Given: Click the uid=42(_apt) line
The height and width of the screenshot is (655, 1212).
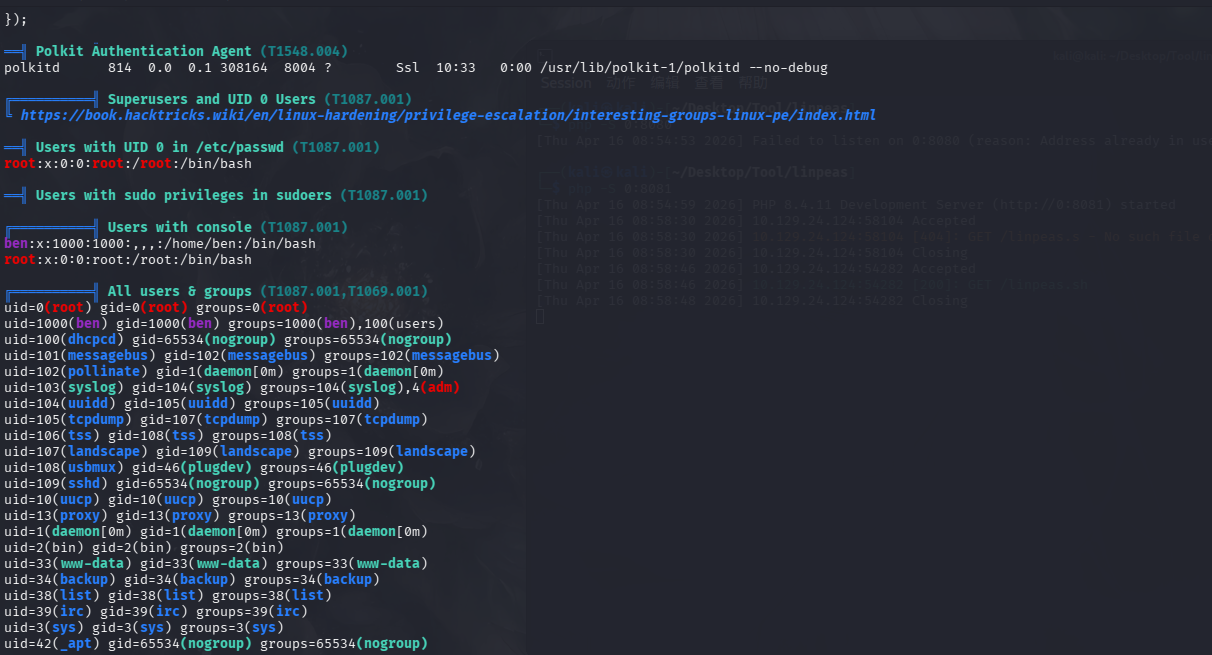Looking at the screenshot, I should [215, 644].
